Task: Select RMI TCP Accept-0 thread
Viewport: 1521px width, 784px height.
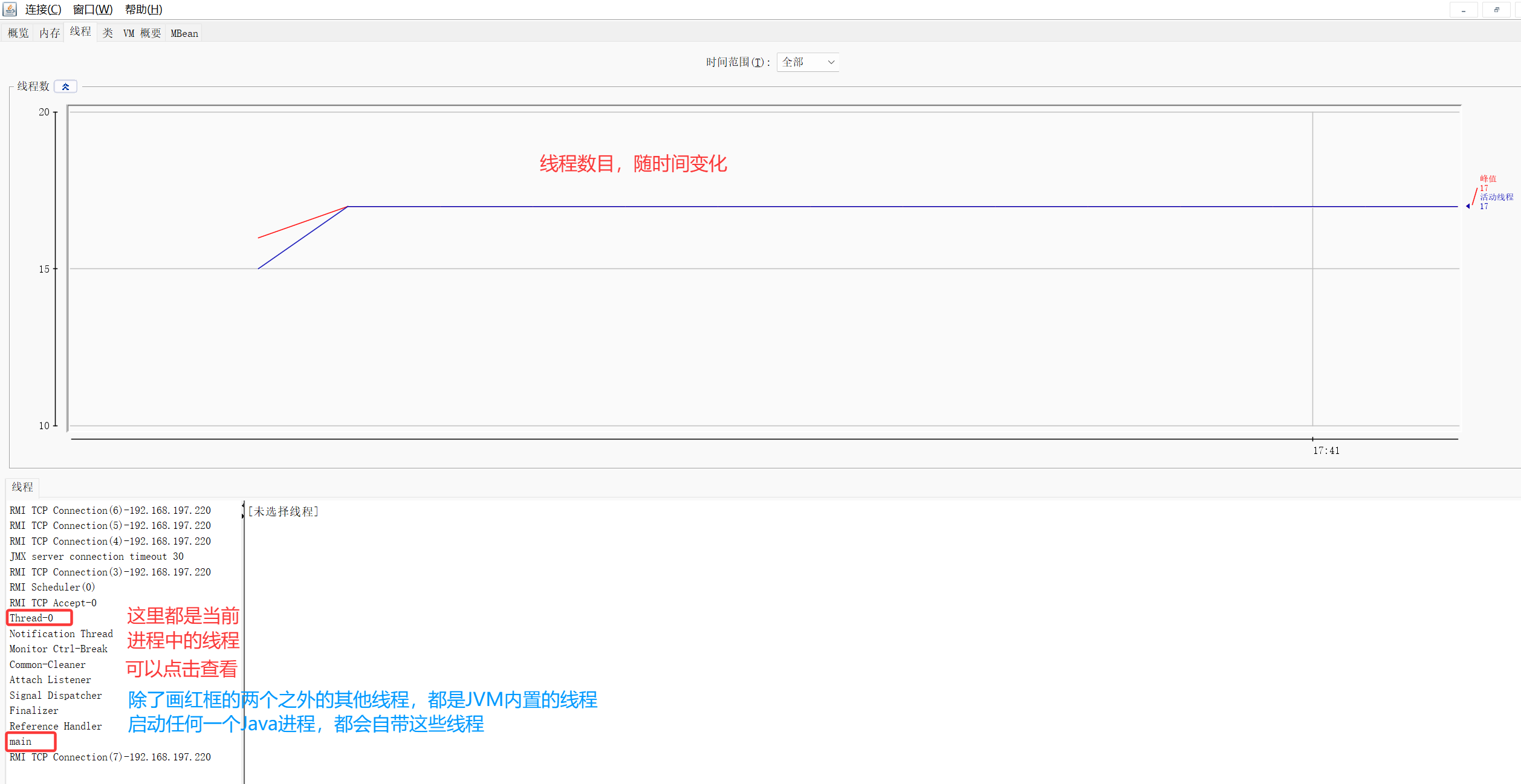Action: [x=53, y=603]
